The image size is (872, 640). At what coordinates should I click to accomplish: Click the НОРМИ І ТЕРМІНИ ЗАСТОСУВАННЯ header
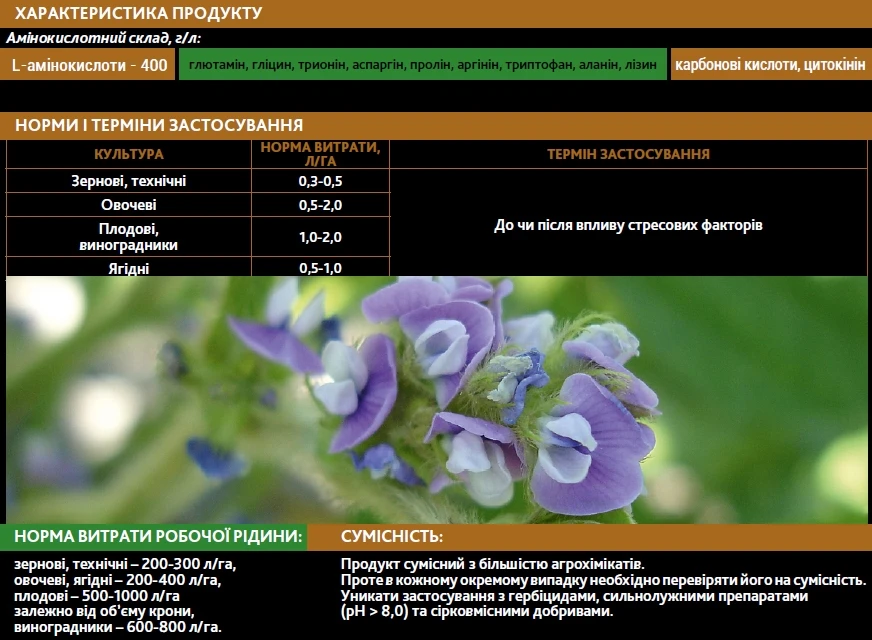pos(436,126)
